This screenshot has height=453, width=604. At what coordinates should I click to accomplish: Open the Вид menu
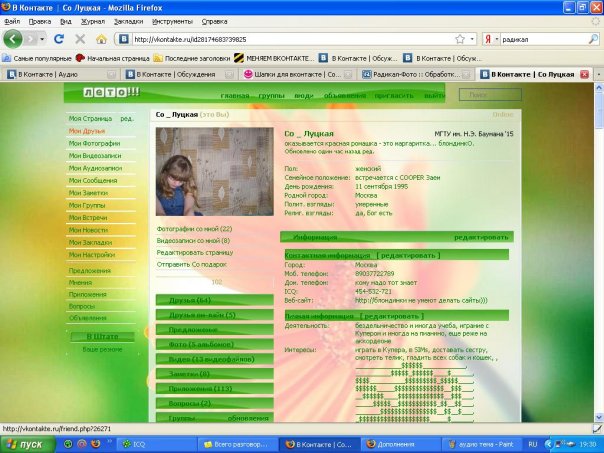tap(66, 22)
